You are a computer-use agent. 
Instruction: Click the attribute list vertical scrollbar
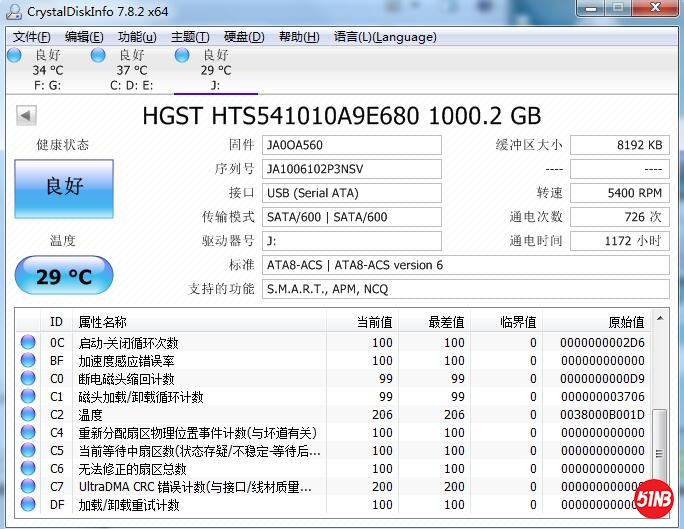click(x=660, y=420)
